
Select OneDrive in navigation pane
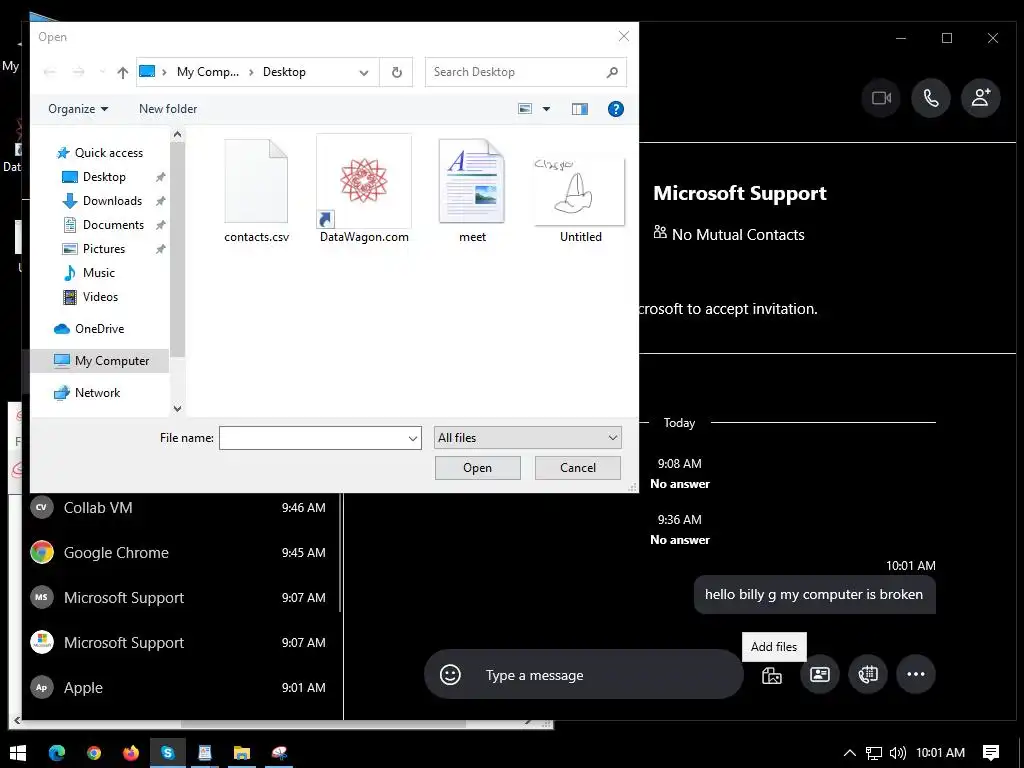89,328
